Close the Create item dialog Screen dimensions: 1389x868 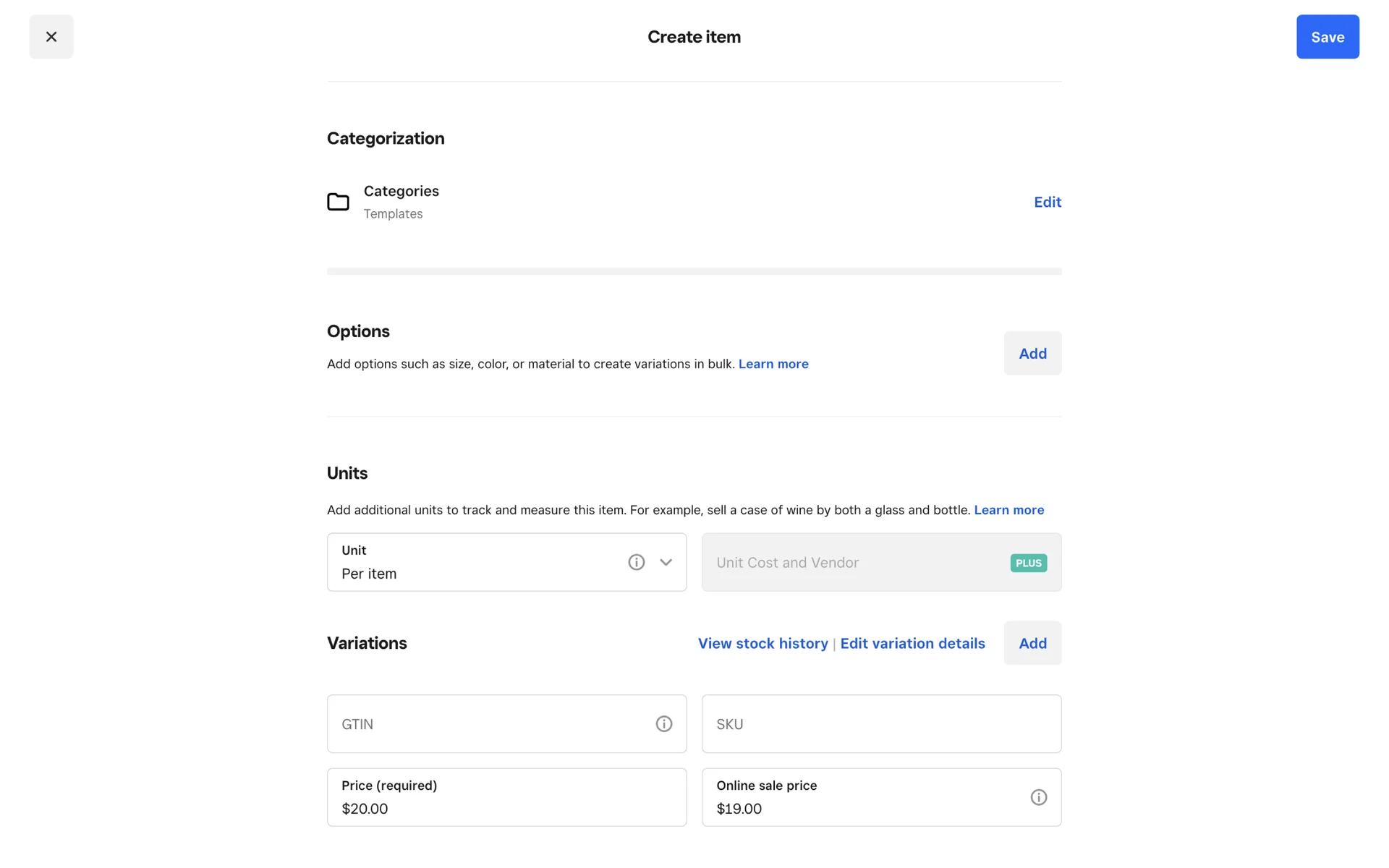coord(51,37)
